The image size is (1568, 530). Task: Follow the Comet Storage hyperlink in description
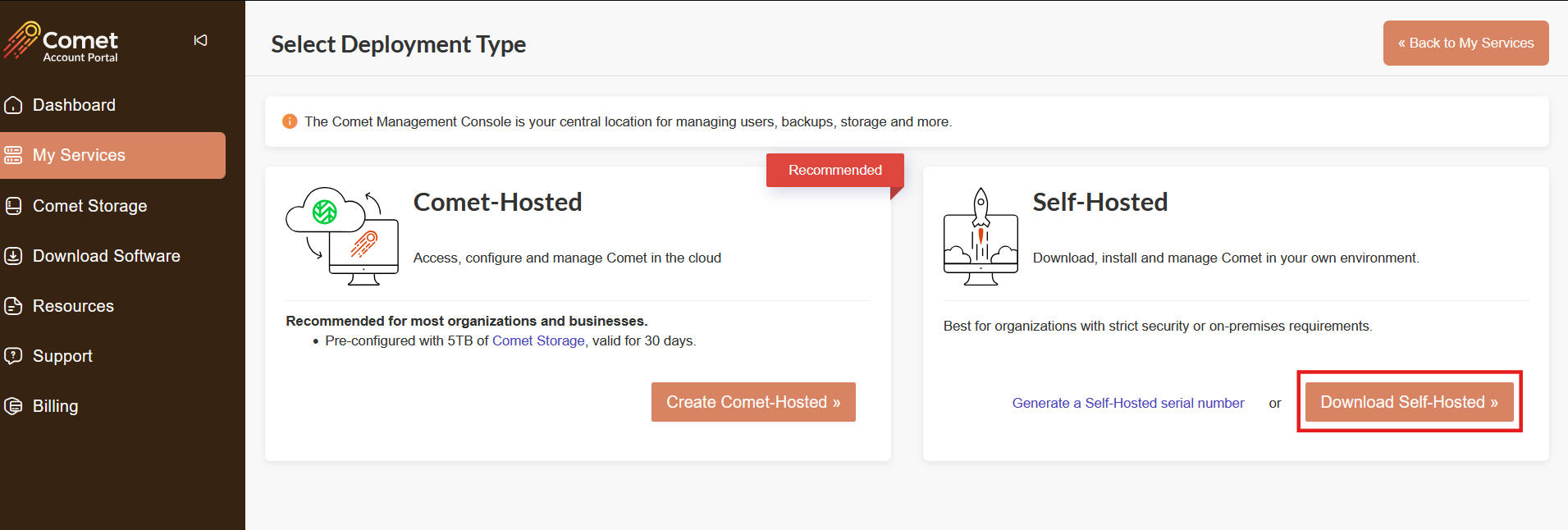pos(538,340)
